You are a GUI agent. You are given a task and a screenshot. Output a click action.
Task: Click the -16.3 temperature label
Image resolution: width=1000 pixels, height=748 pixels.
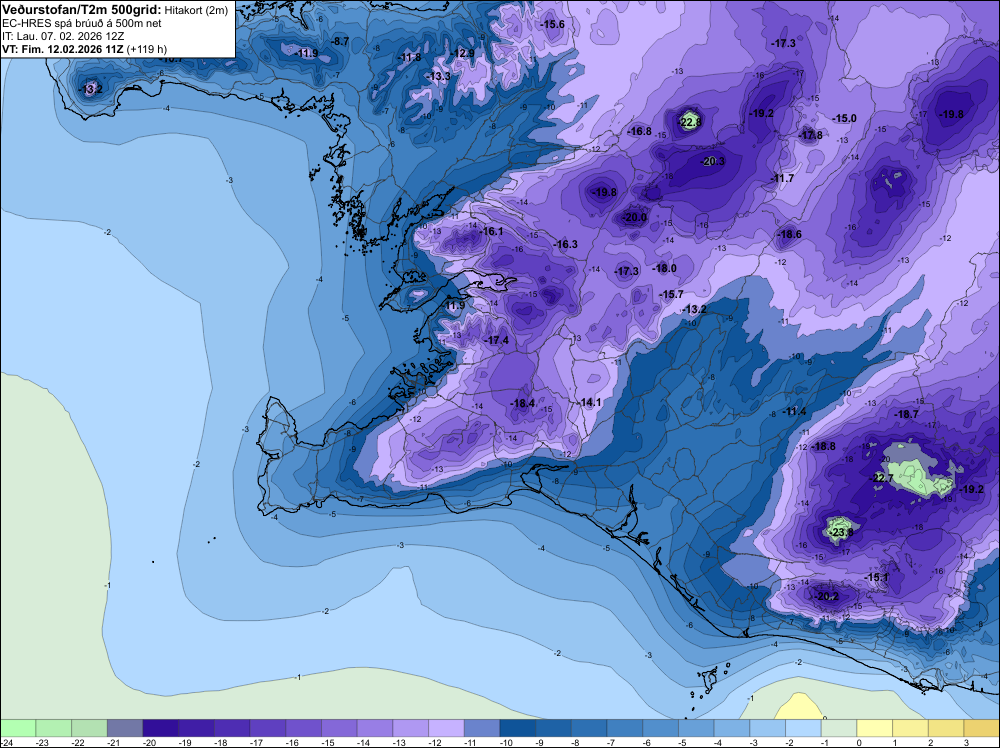pos(566,244)
